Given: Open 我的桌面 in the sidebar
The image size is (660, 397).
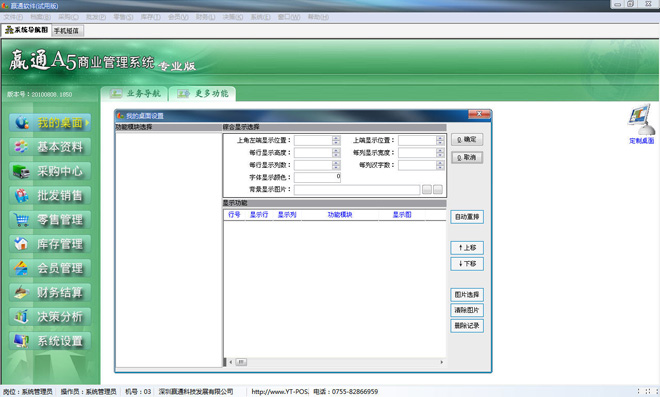Looking at the screenshot, I should tap(50, 123).
